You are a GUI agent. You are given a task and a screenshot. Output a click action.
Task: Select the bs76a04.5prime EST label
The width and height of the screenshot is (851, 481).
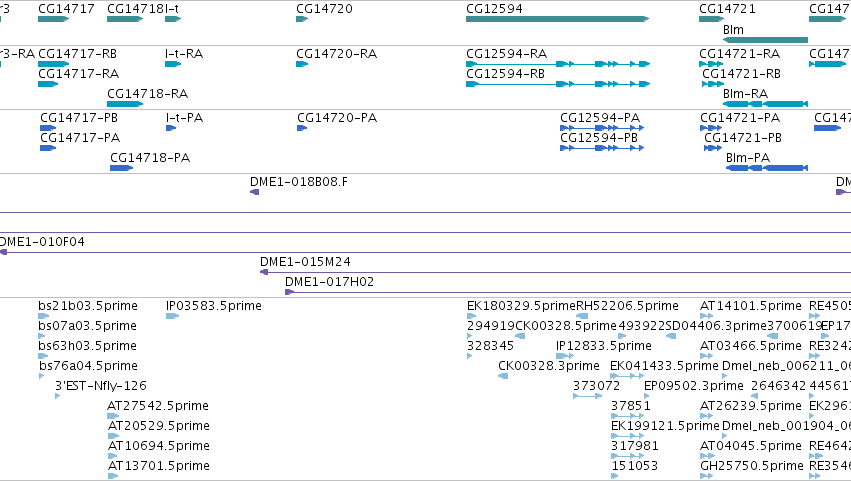[x=88, y=366]
